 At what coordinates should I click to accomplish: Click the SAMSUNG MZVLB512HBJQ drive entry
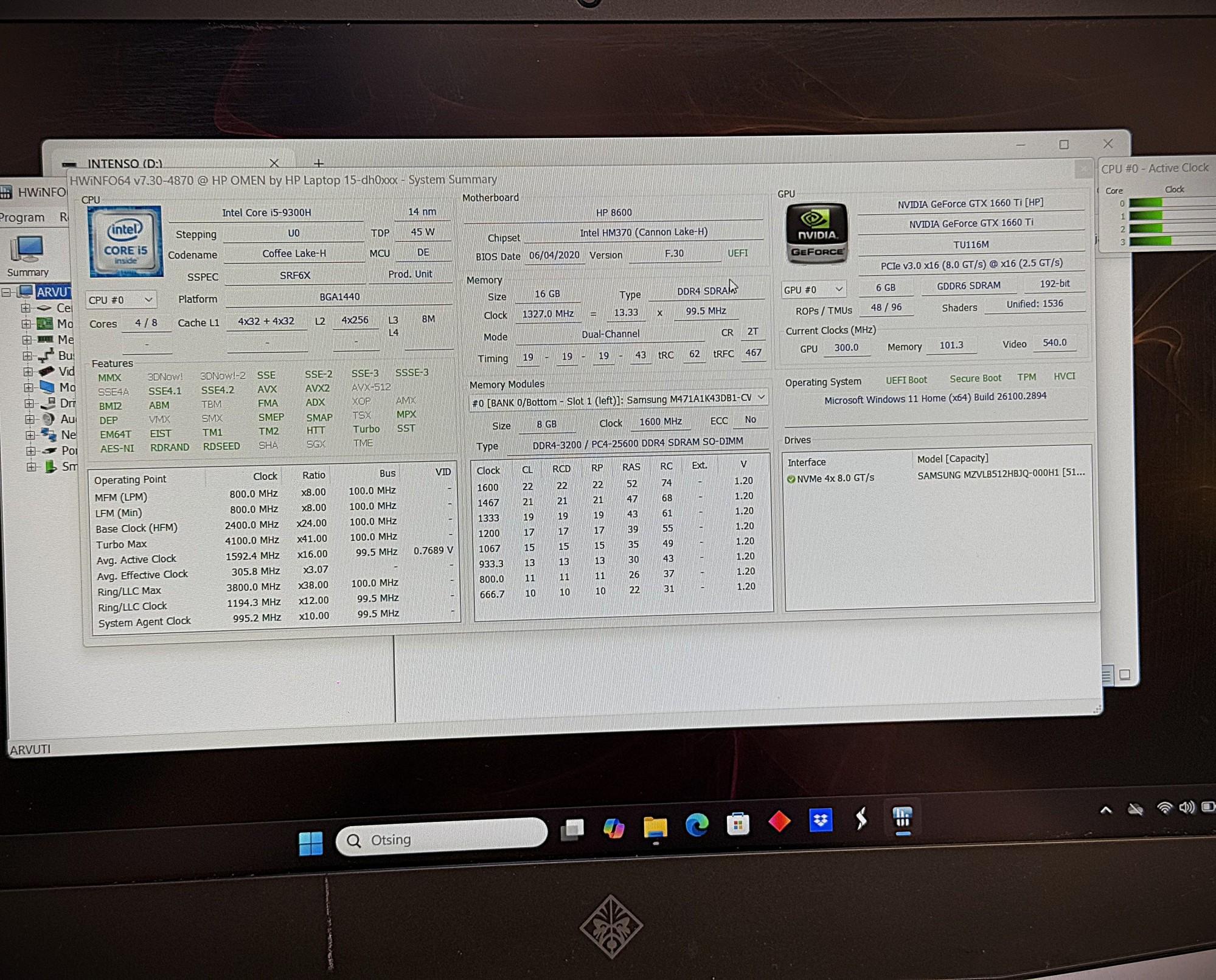point(1001,474)
